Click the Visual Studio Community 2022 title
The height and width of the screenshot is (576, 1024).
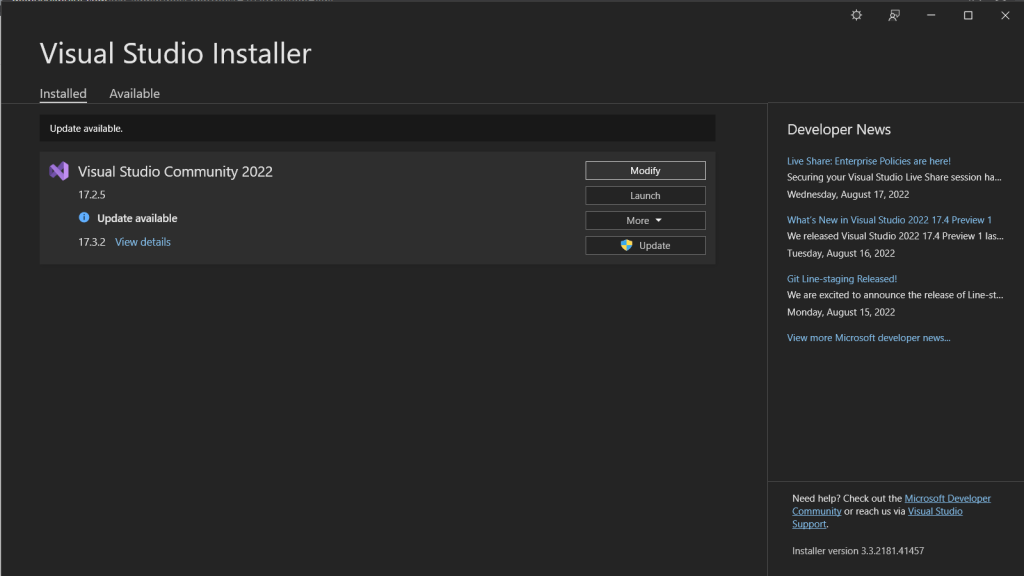(x=175, y=171)
